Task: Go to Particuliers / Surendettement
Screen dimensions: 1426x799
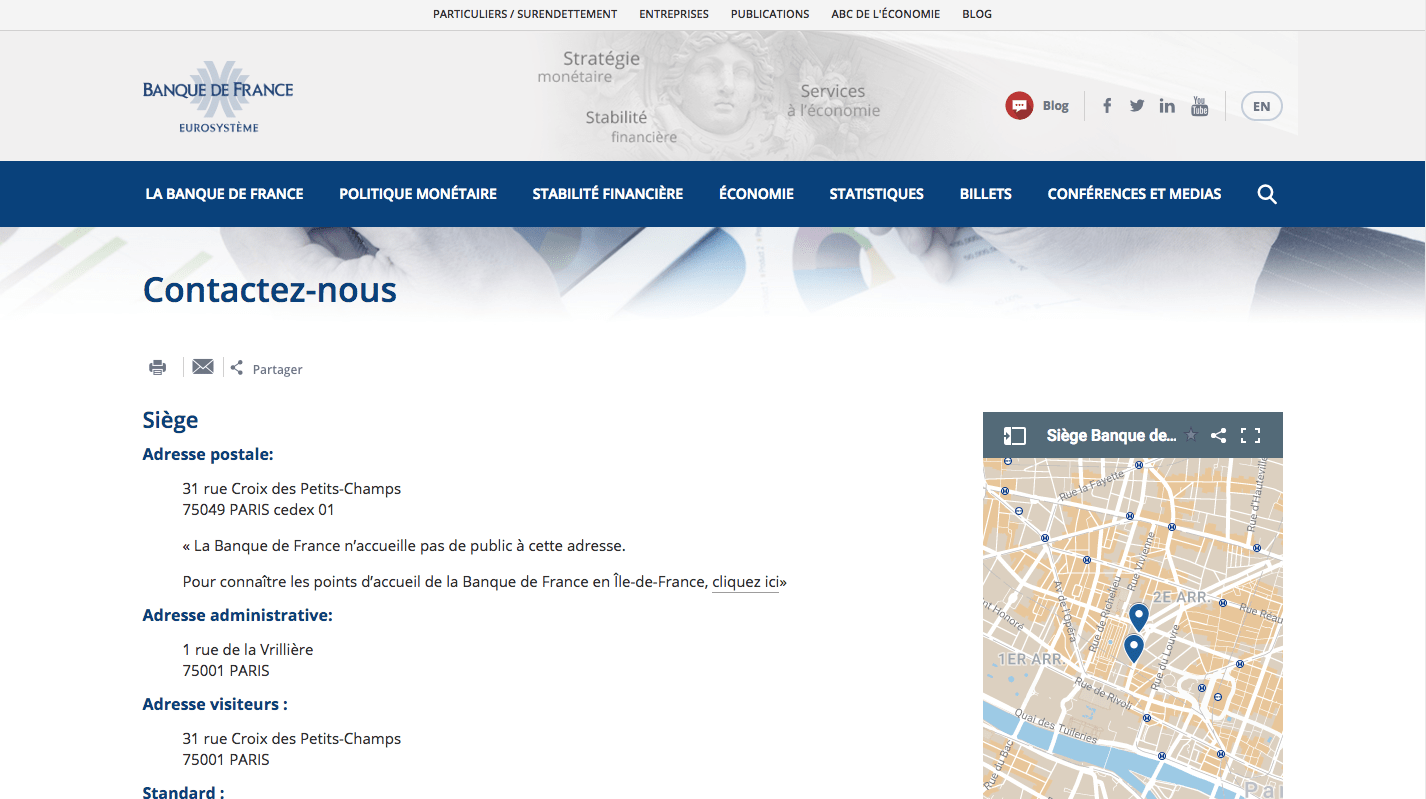Action: pyautogui.click(x=525, y=14)
